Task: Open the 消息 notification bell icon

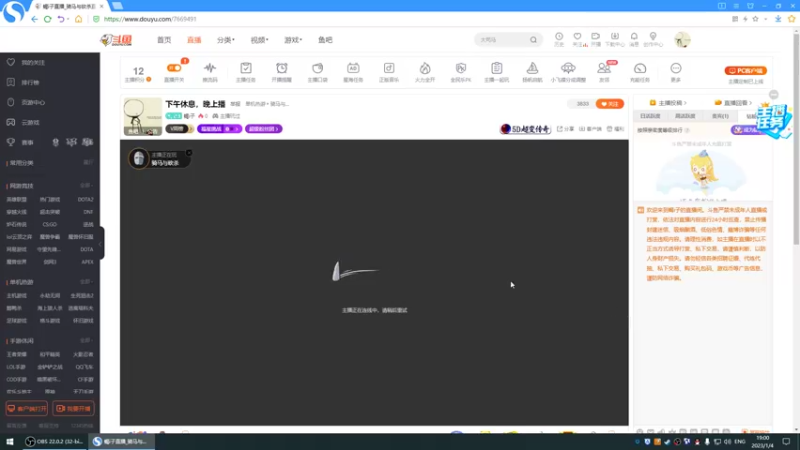Action: [634, 37]
